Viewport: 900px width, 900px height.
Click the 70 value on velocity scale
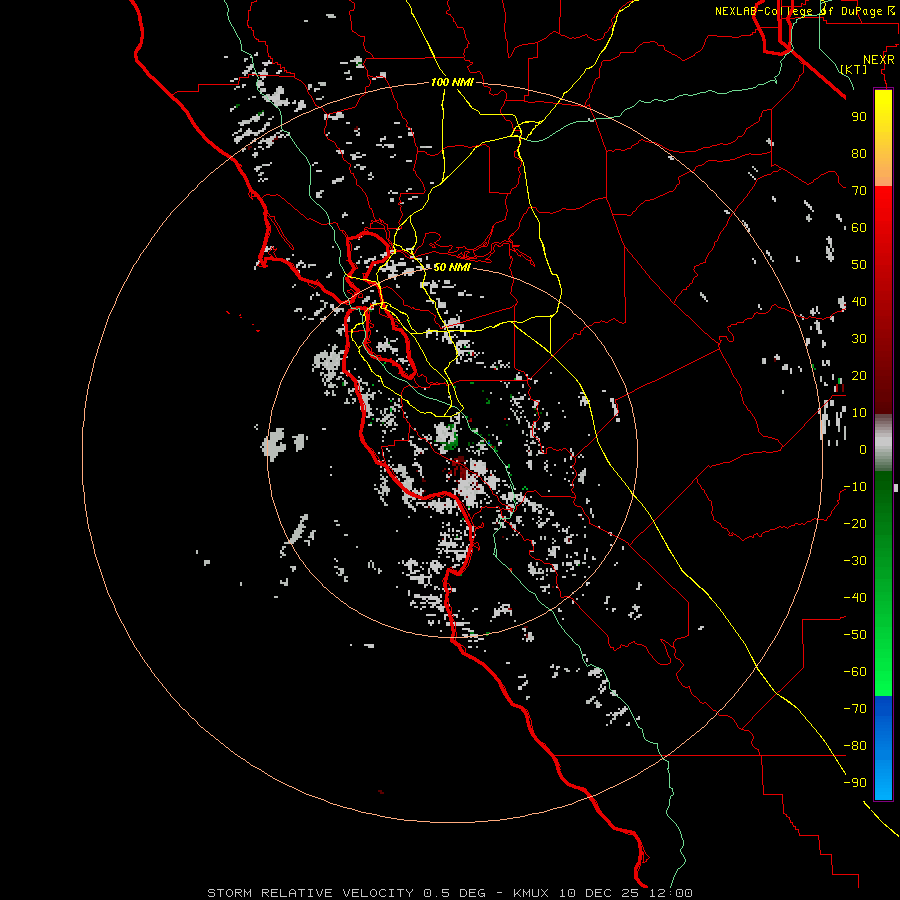coord(859,191)
